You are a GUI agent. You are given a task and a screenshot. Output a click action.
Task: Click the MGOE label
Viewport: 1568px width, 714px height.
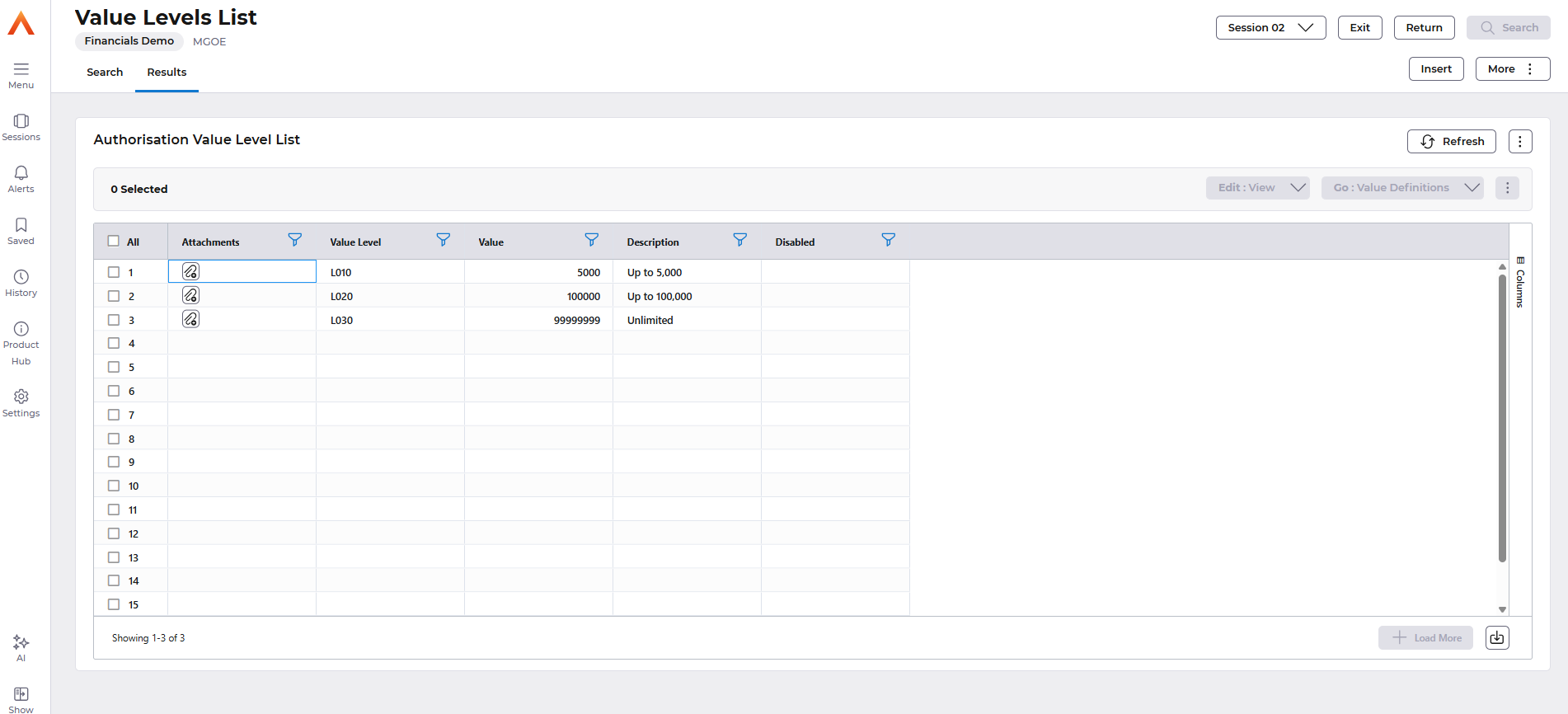coord(209,42)
